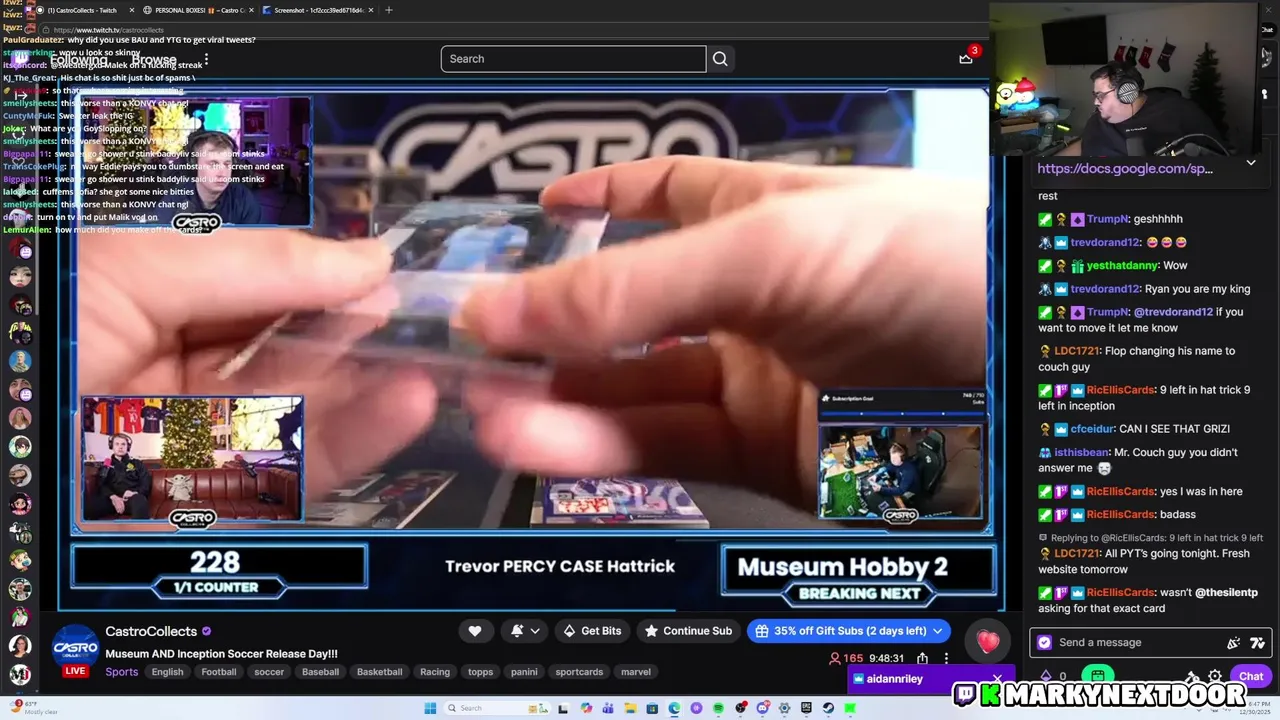Select the topps tag
This screenshot has height=720, width=1280.
click(x=481, y=672)
